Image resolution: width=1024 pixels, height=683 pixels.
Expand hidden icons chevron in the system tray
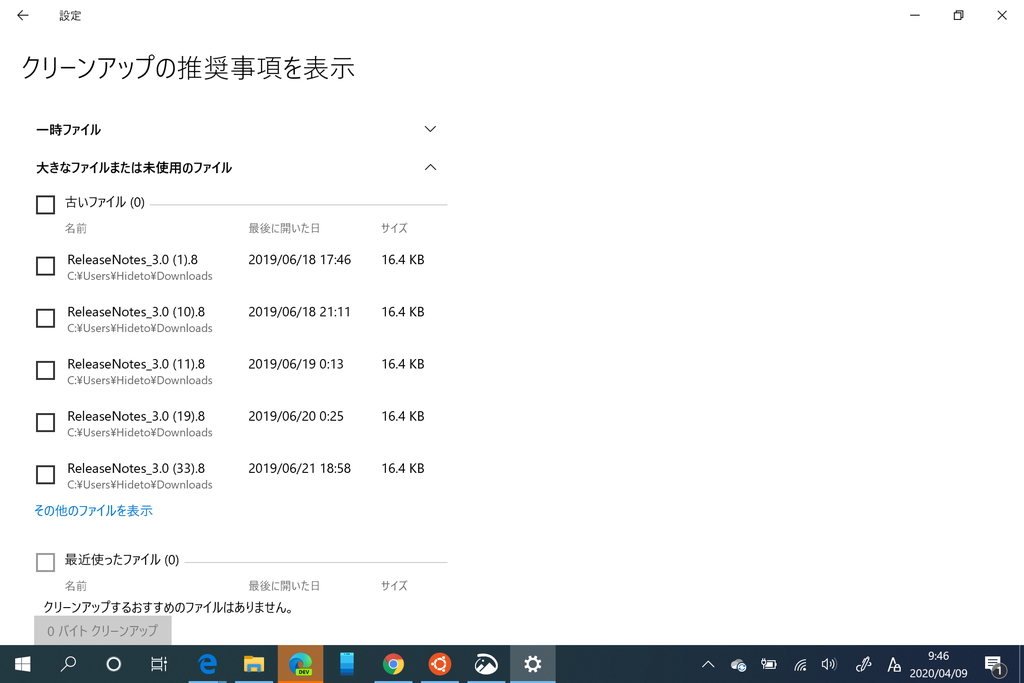(707, 663)
